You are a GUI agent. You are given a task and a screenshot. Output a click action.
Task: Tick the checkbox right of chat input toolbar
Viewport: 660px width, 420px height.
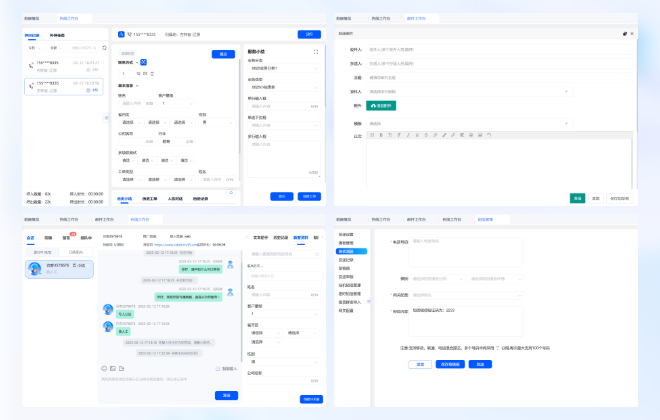coord(217,368)
